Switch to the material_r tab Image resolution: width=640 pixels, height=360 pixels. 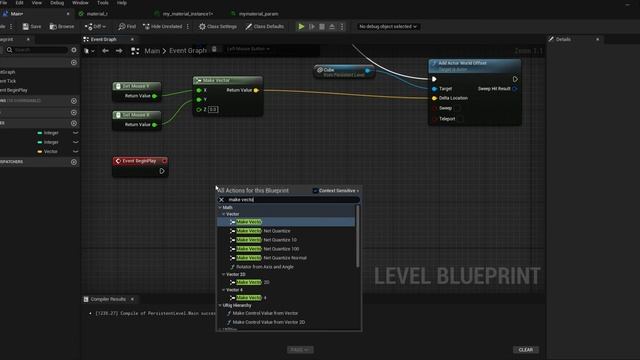[x=97, y=14]
